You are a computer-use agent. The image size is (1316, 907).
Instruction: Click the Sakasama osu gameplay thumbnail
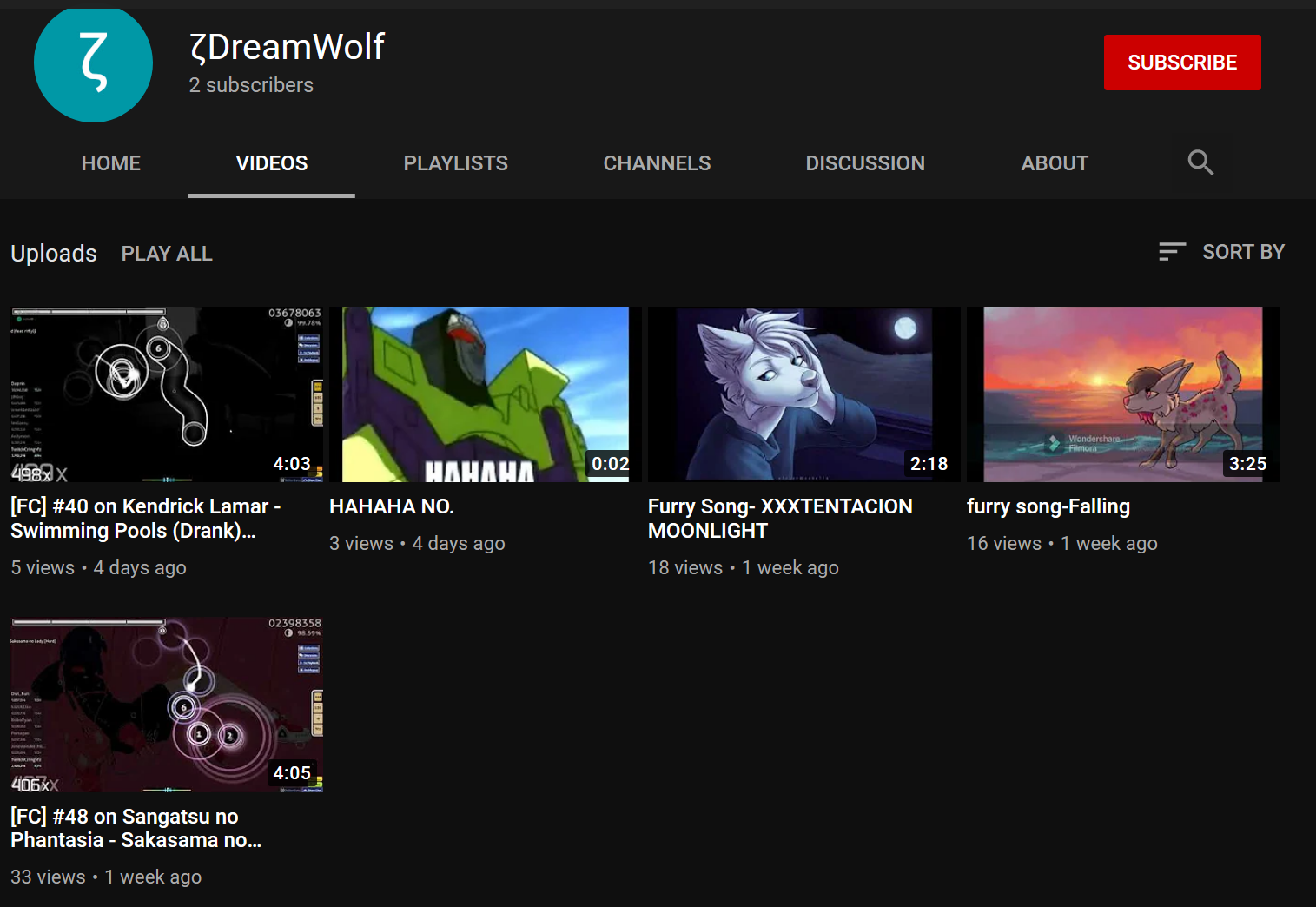[x=167, y=705]
